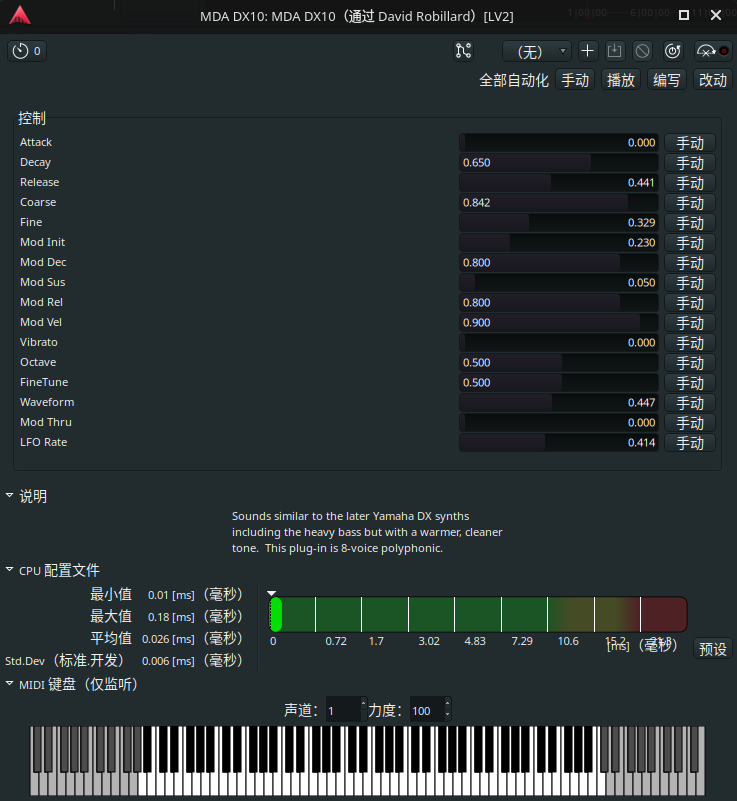Open Mod Rel automation mode dropdown
This screenshot has width=737, height=801.
pos(690,302)
